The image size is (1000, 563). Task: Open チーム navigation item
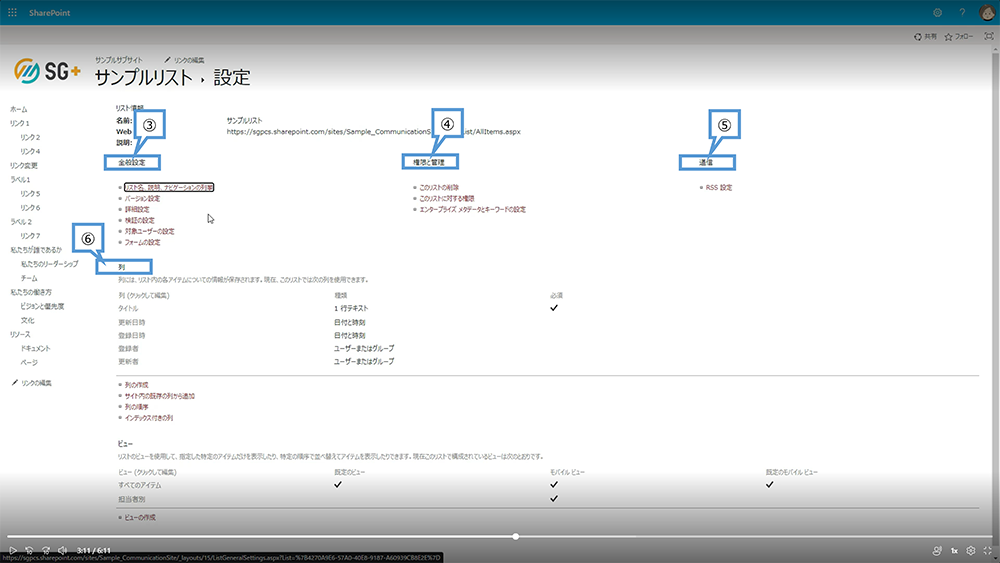click(x=29, y=278)
